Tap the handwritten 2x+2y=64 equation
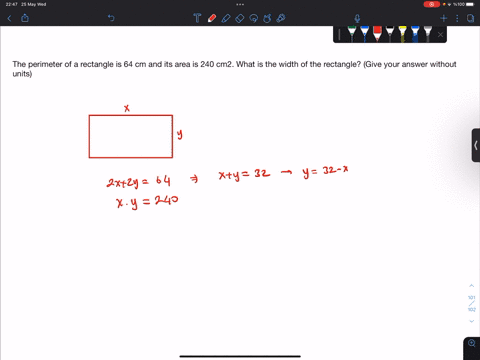This screenshot has width=480, height=360. pos(138,182)
